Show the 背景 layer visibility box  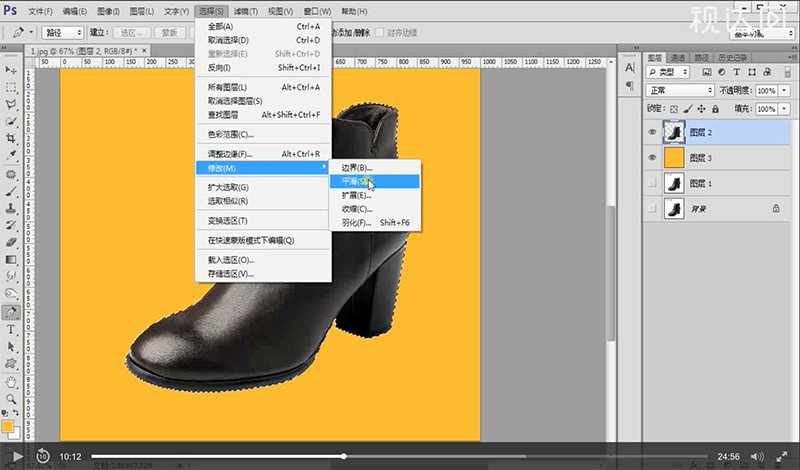coord(652,208)
